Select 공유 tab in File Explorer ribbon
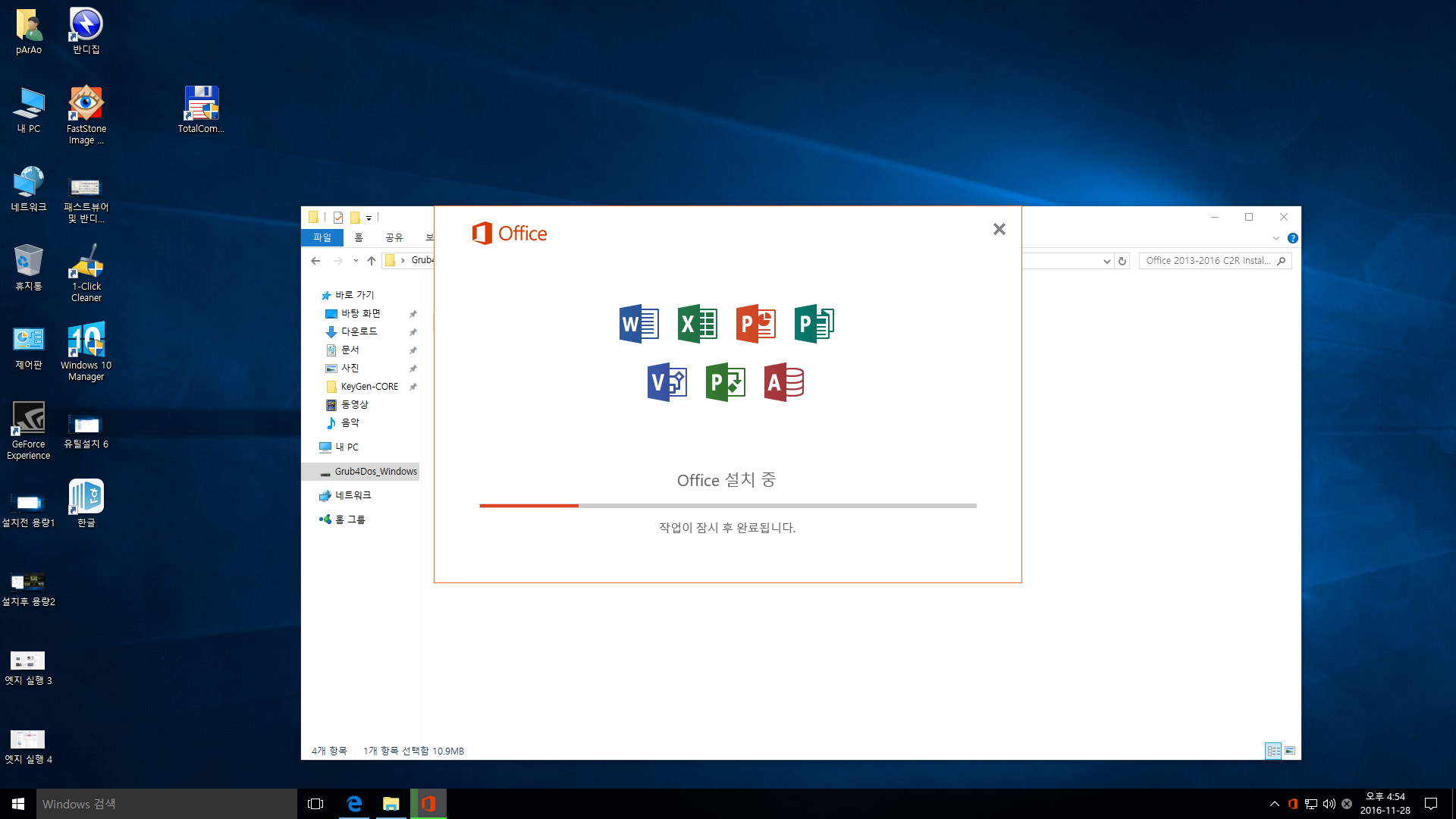The height and width of the screenshot is (819, 1456). pyautogui.click(x=393, y=237)
